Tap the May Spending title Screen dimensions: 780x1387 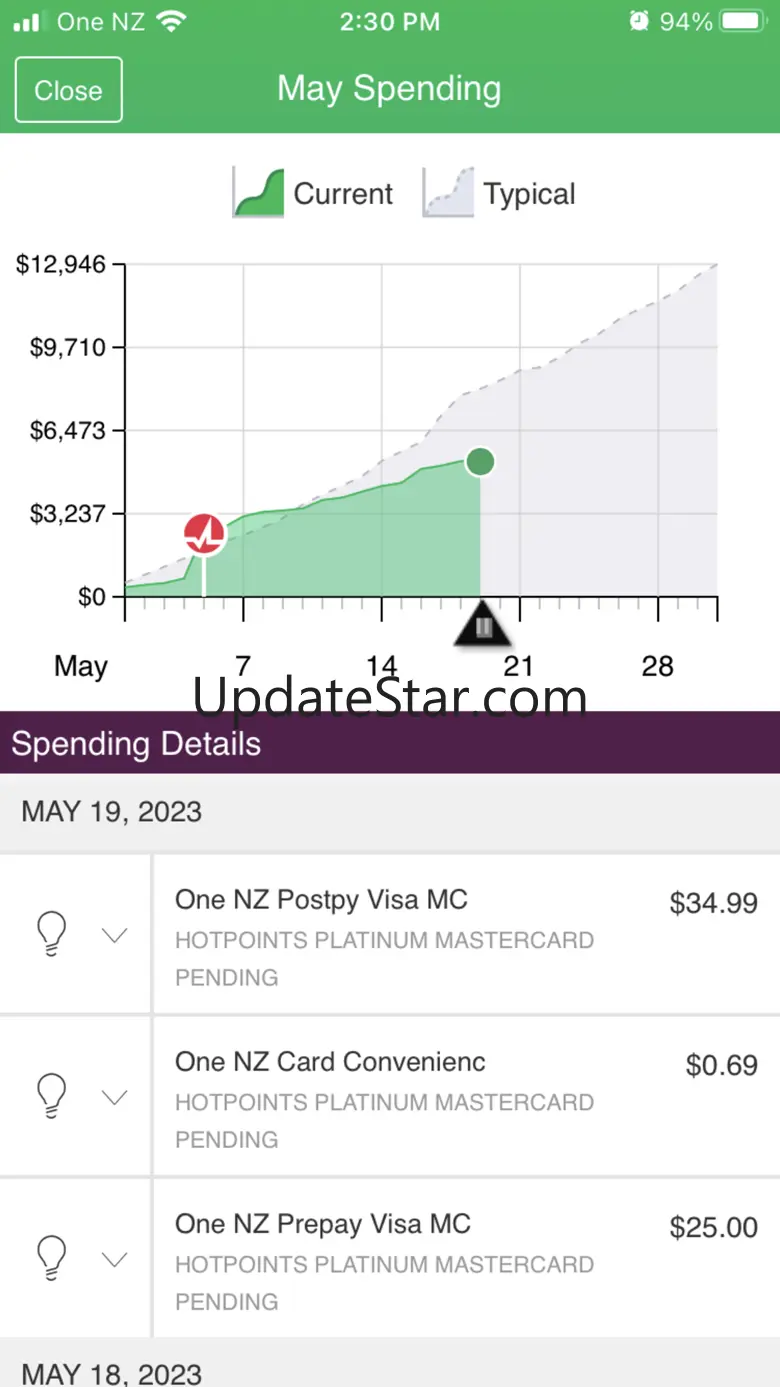click(x=389, y=89)
